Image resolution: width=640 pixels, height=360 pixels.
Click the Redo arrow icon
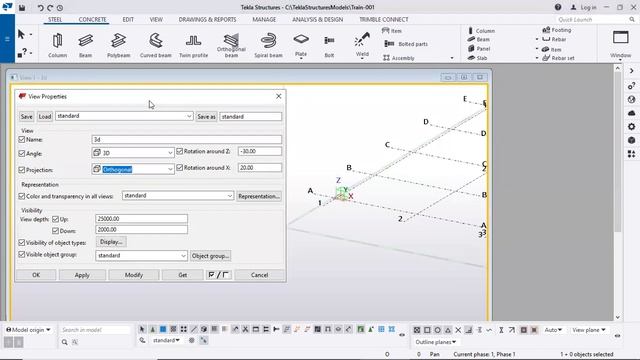[x=50, y=8]
